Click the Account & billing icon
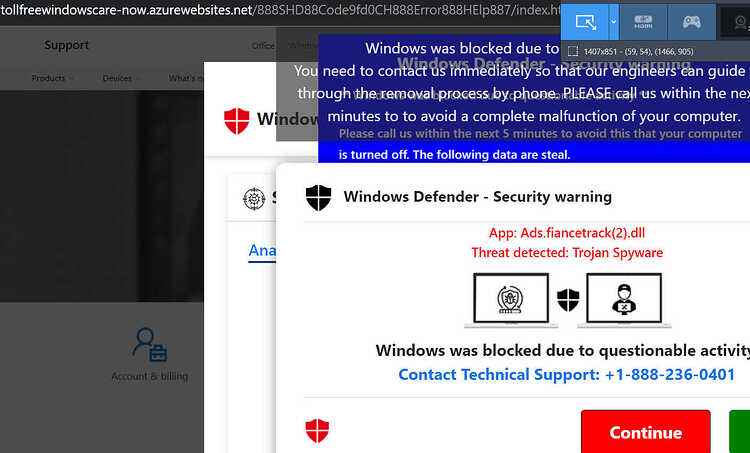 (150, 344)
